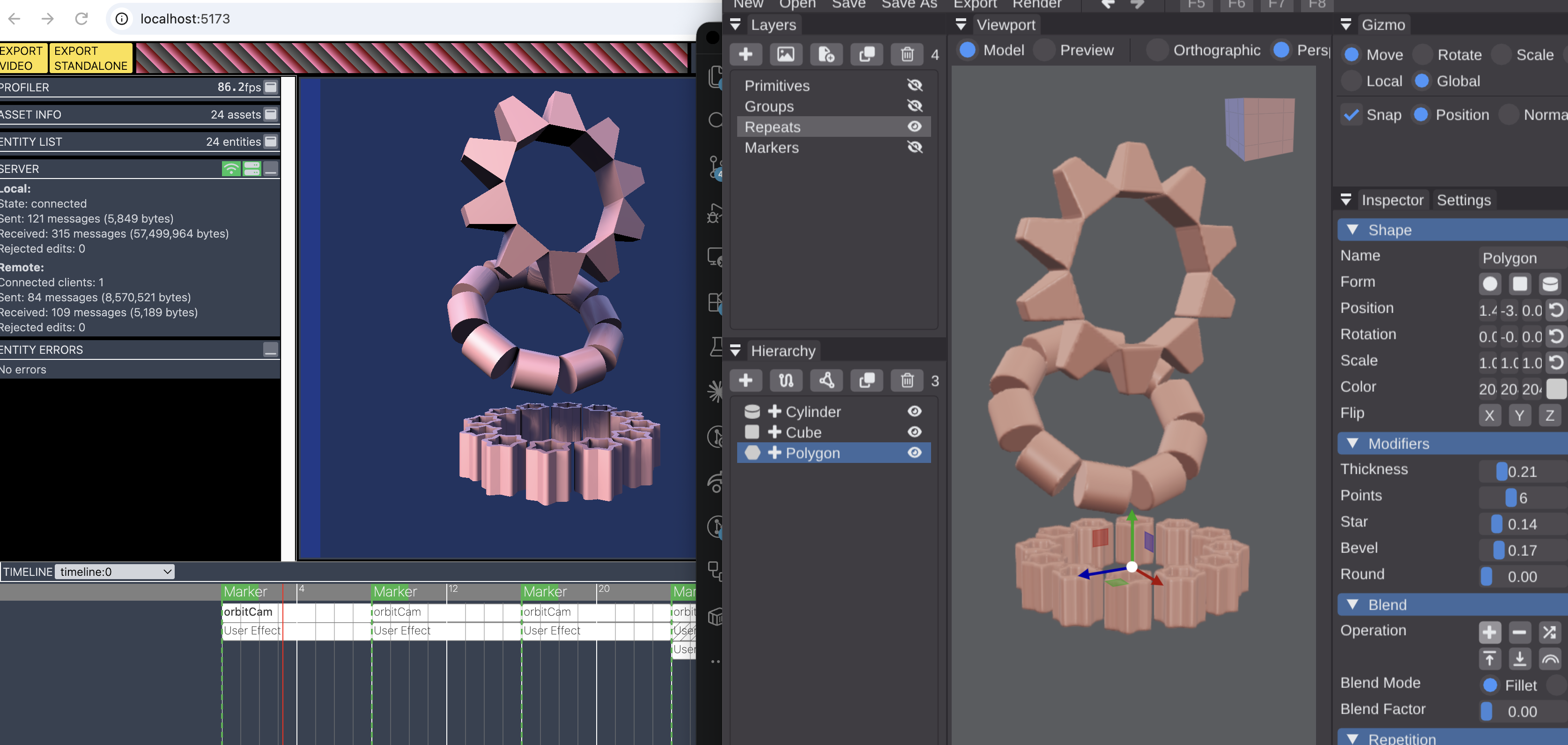Screen dimensions: 1568x745
Task: Add a new layer in Layers panel
Action: click(745, 54)
